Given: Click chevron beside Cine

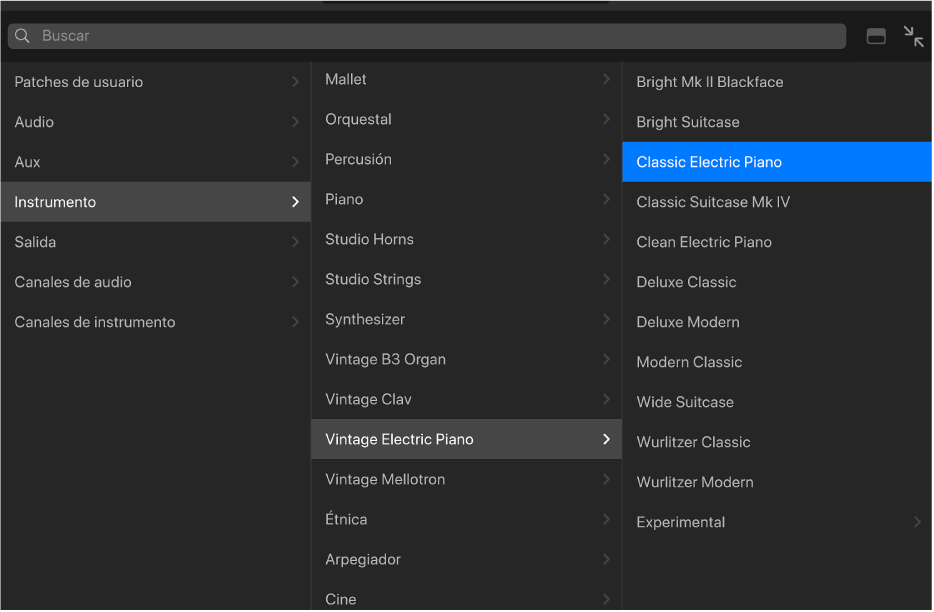Looking at the screenshot, I should [x=606, y=599].
